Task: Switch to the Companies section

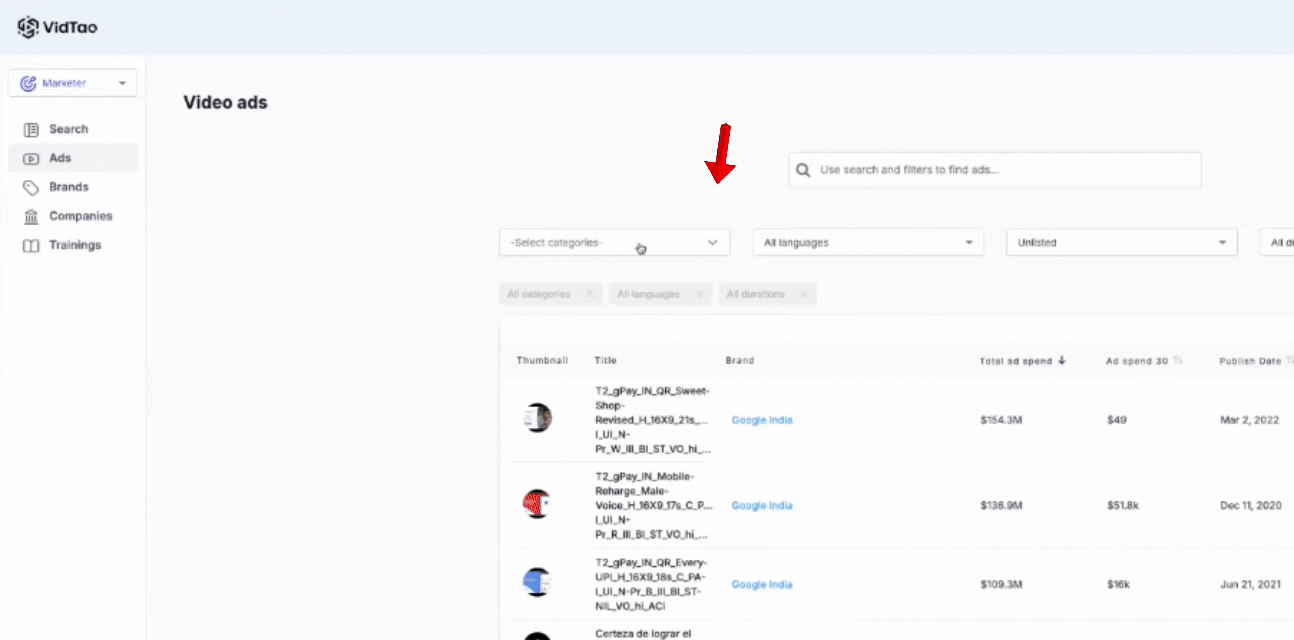Action: (80, 215)
